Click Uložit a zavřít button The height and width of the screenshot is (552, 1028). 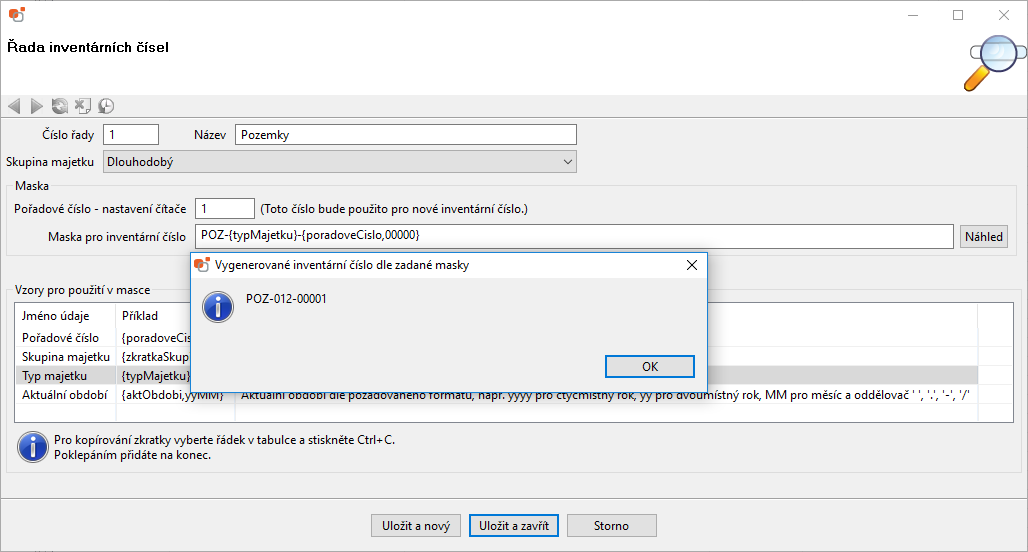pos(514,526)
